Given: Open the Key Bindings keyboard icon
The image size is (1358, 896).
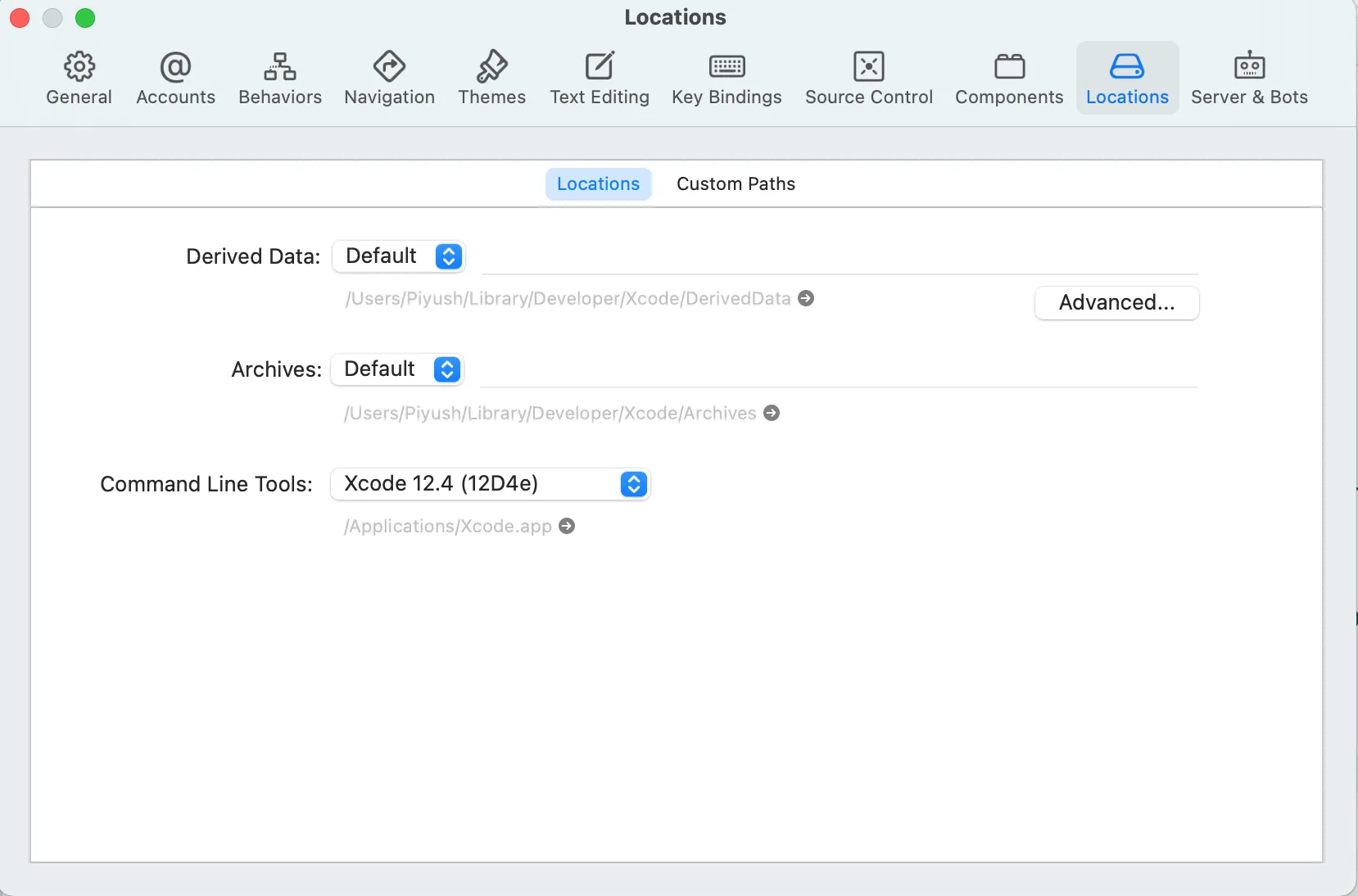Looking at the screenshot, I should 727,67.
